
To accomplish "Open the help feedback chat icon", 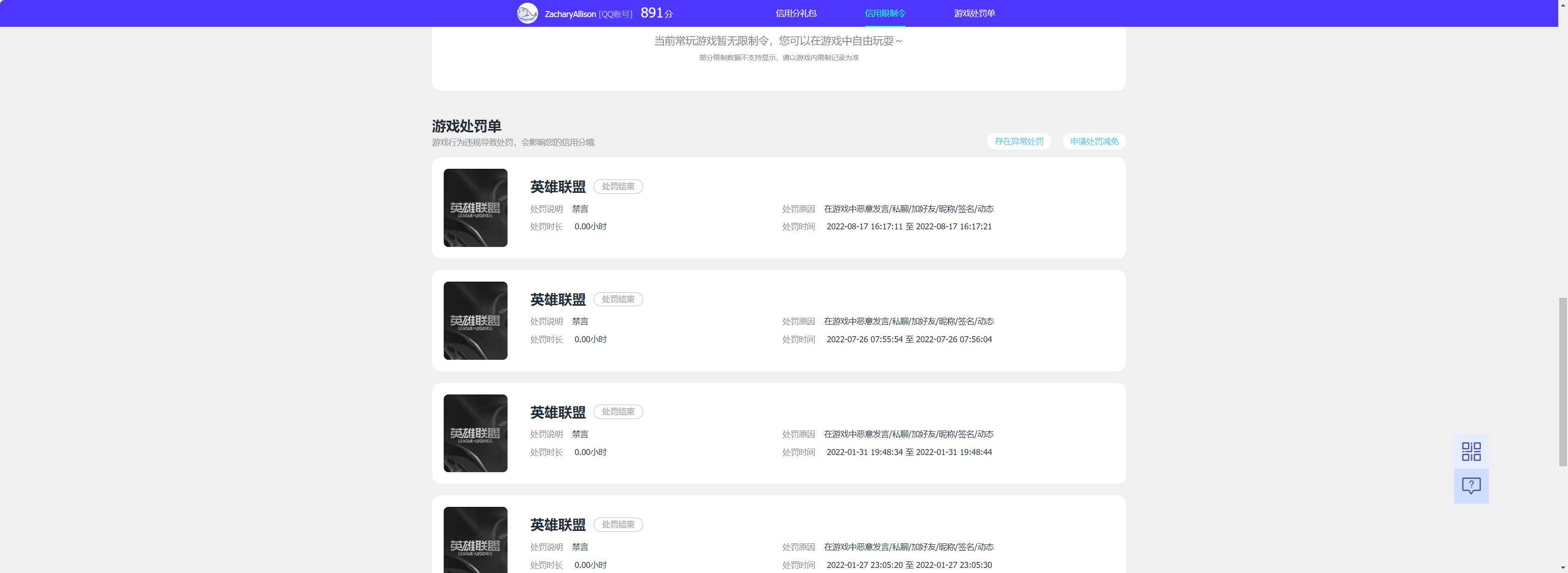I will 1471,486.
